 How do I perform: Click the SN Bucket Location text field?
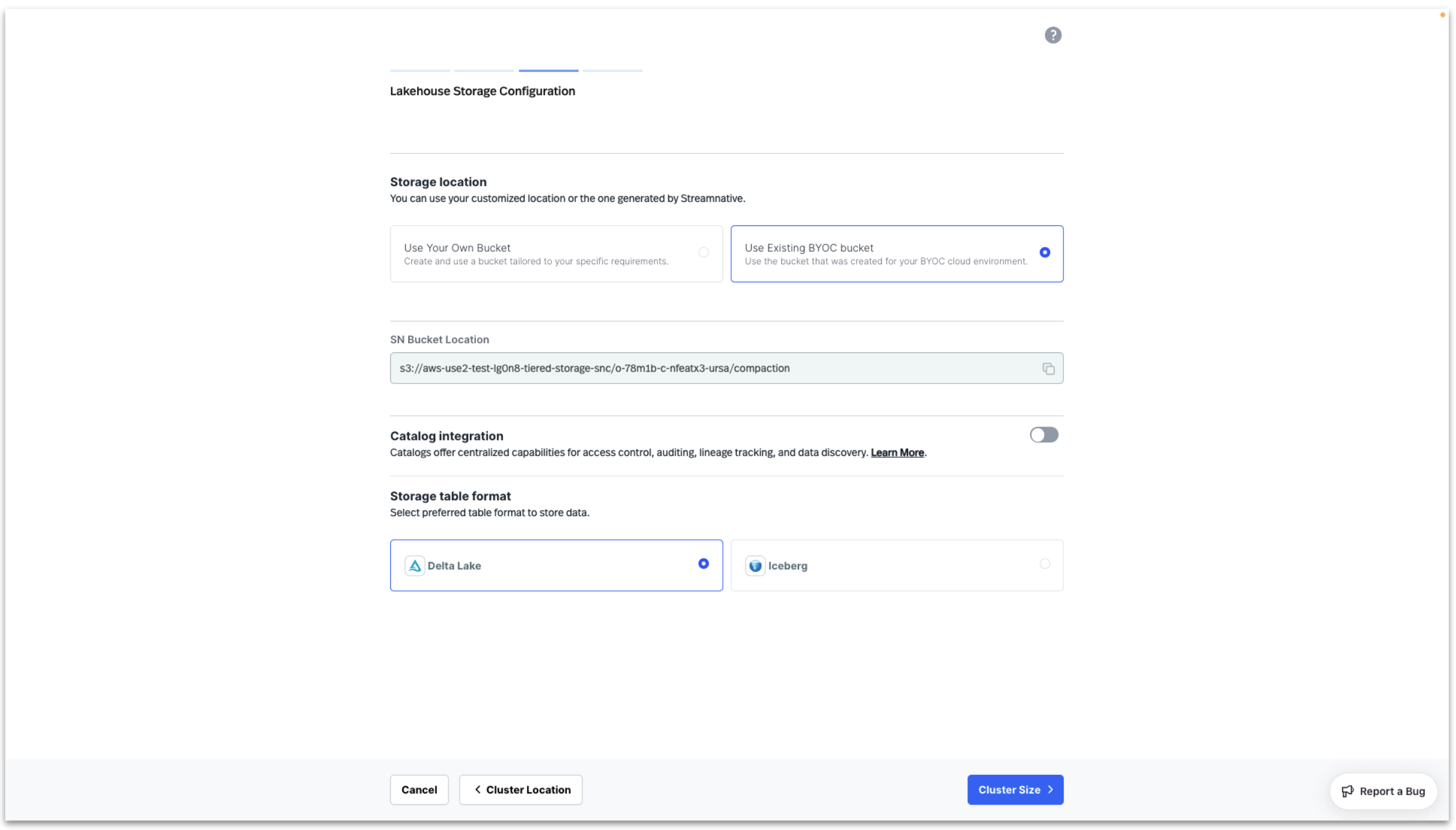(x=659, y=368)
